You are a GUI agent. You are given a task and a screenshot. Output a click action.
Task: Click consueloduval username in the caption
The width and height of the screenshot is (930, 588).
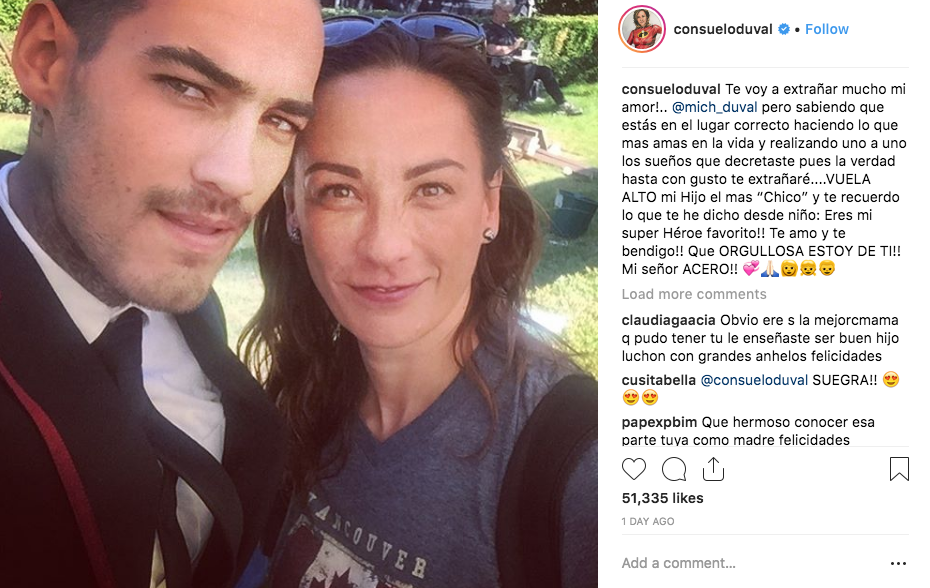click(671, 90)
